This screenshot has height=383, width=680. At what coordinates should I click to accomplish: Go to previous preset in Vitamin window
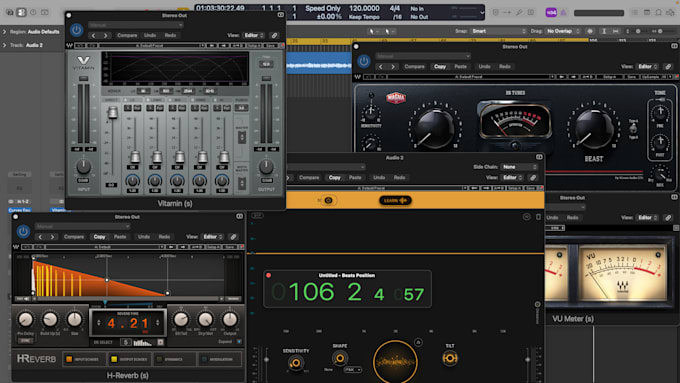tap(93, 35)
